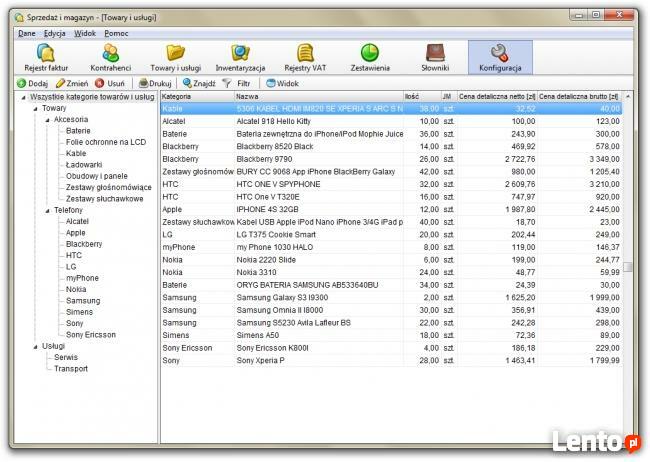The image size is (650, 462).
Task: Open the Konfiguracja wrench icon
Action: click(500, 57)
